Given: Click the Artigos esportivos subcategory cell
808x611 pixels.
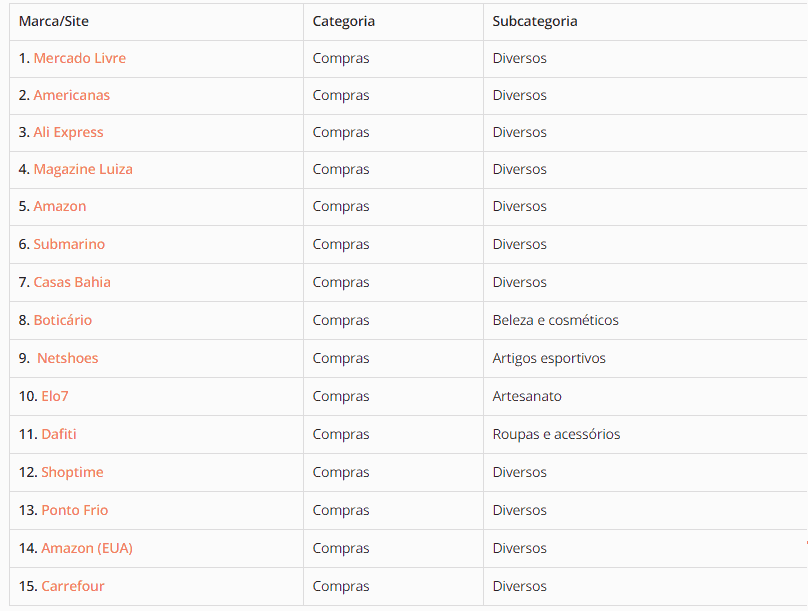Looking at the screenshot, I should [x=549, y=358].
